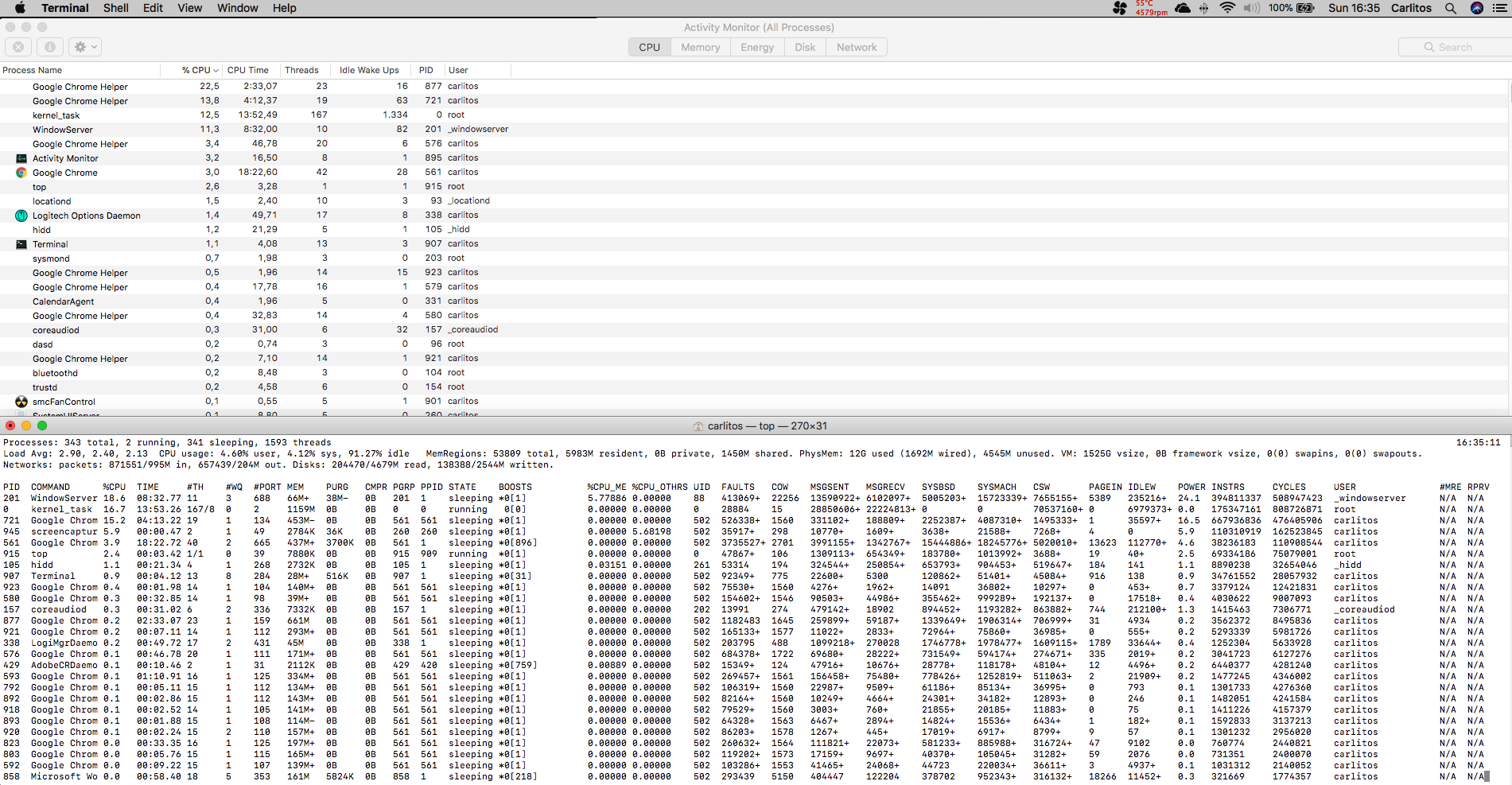
Task: Switch to the Memory tab
Action: pos(700,47)
